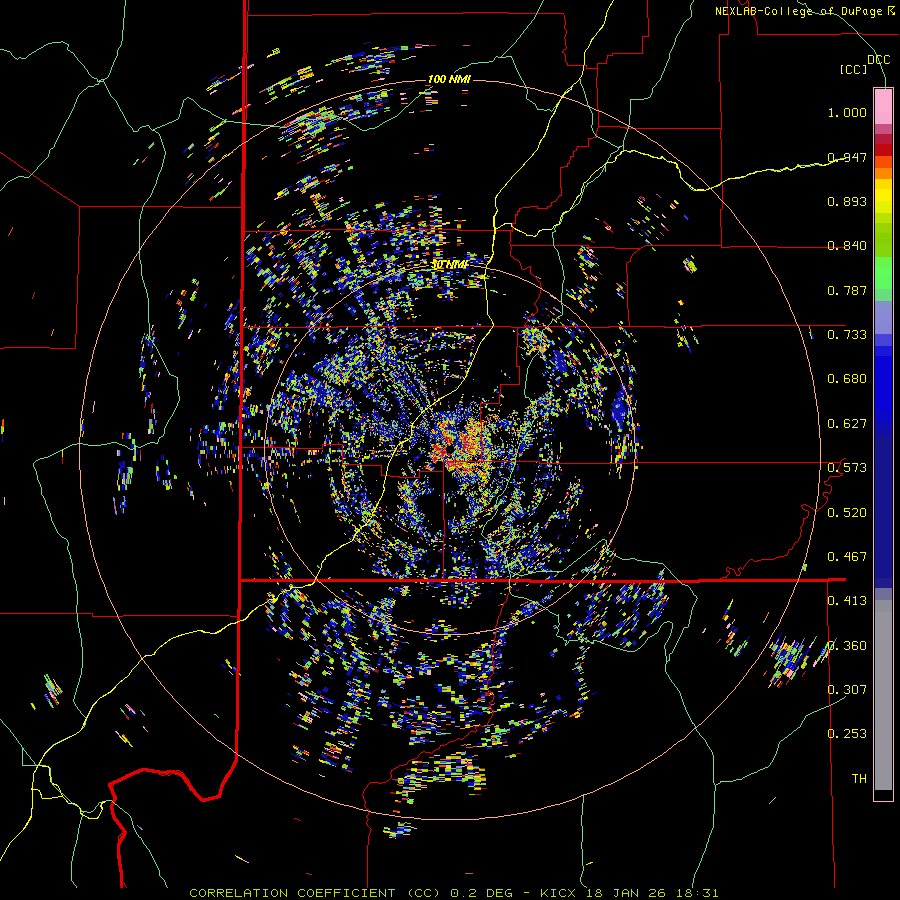Click the [CC] legend label
900x900 pixels.
click(854, 69)
